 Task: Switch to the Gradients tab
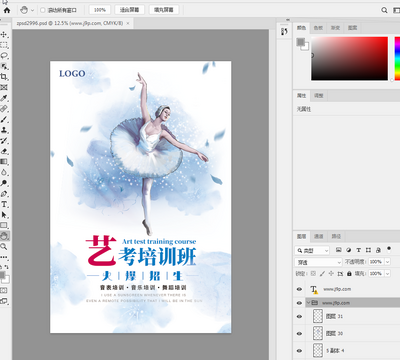click(x=335, y=28)
